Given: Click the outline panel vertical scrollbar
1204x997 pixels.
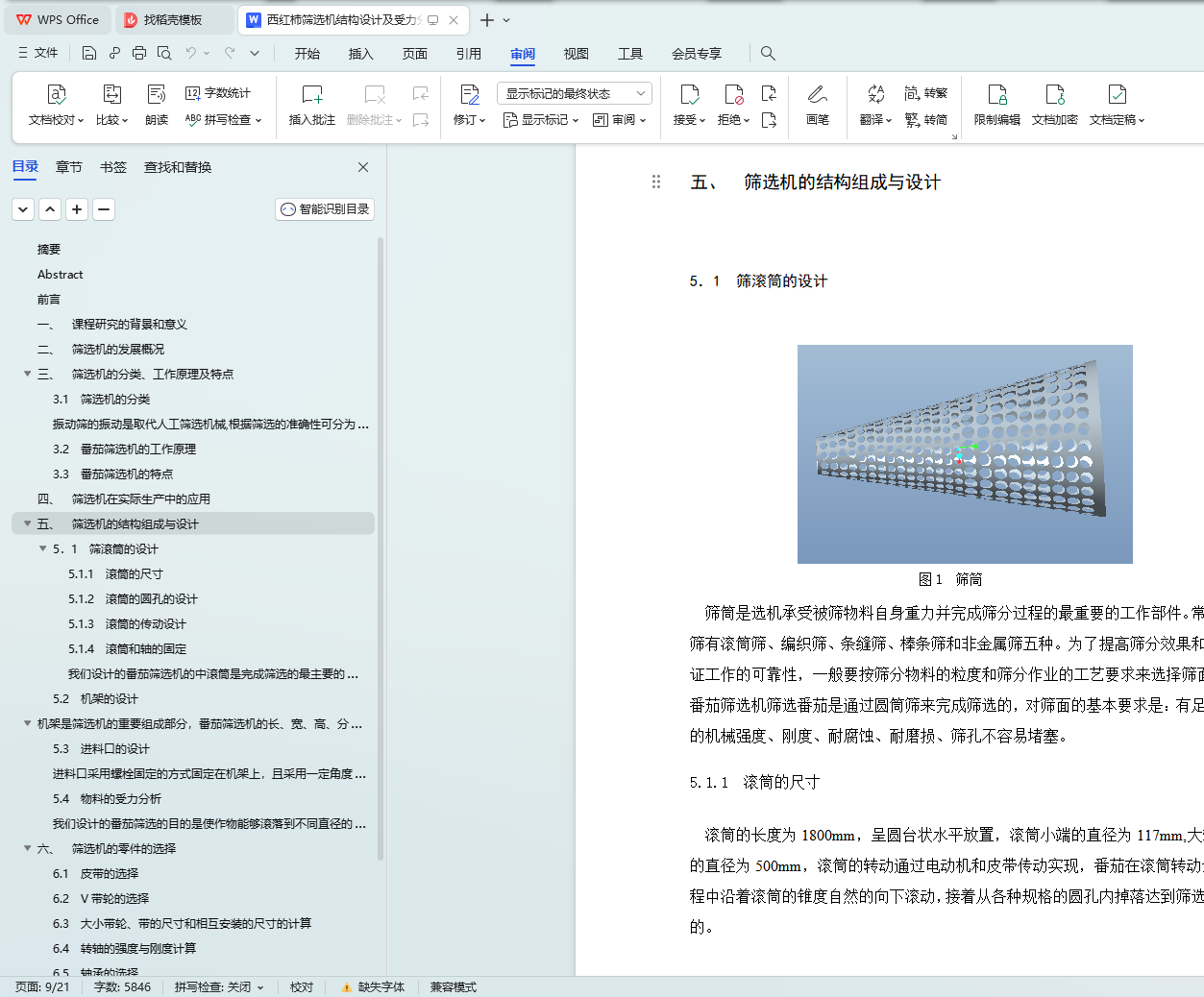Looking at the screenshot, I should pyautogui.click(x=381, y=547).
